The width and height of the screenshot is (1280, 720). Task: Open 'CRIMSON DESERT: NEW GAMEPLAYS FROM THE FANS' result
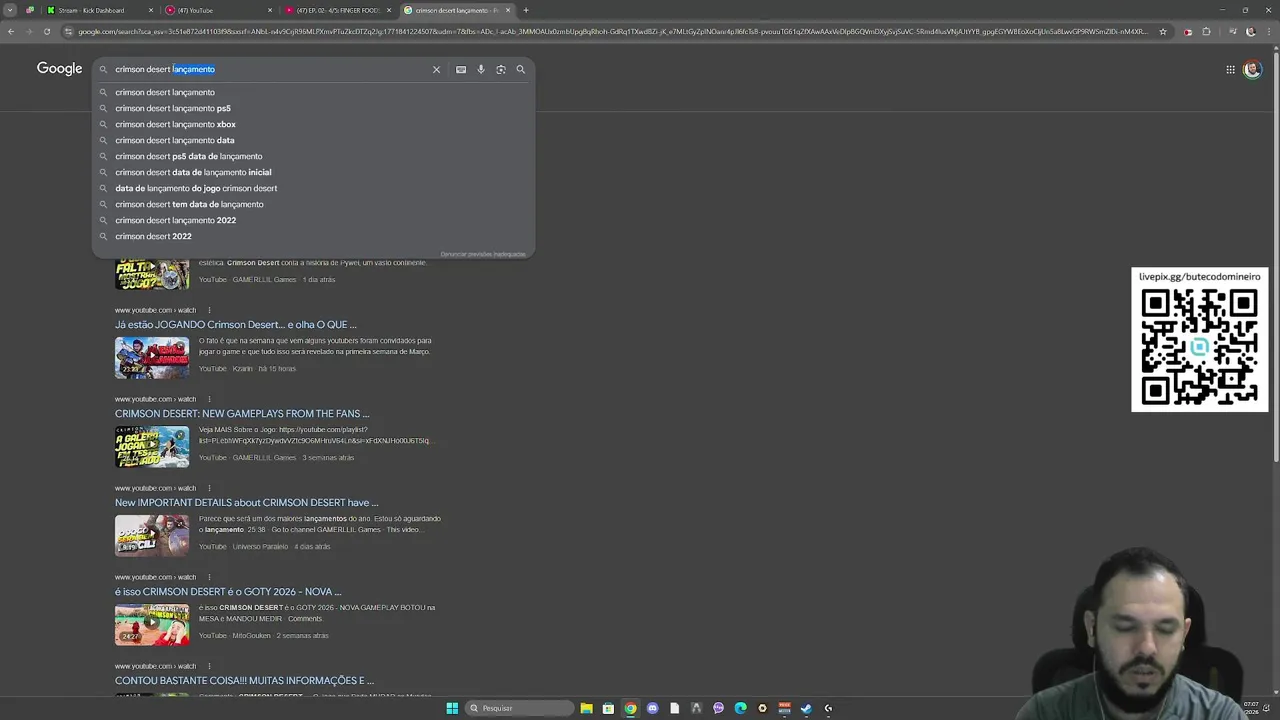tap(242, 413)
